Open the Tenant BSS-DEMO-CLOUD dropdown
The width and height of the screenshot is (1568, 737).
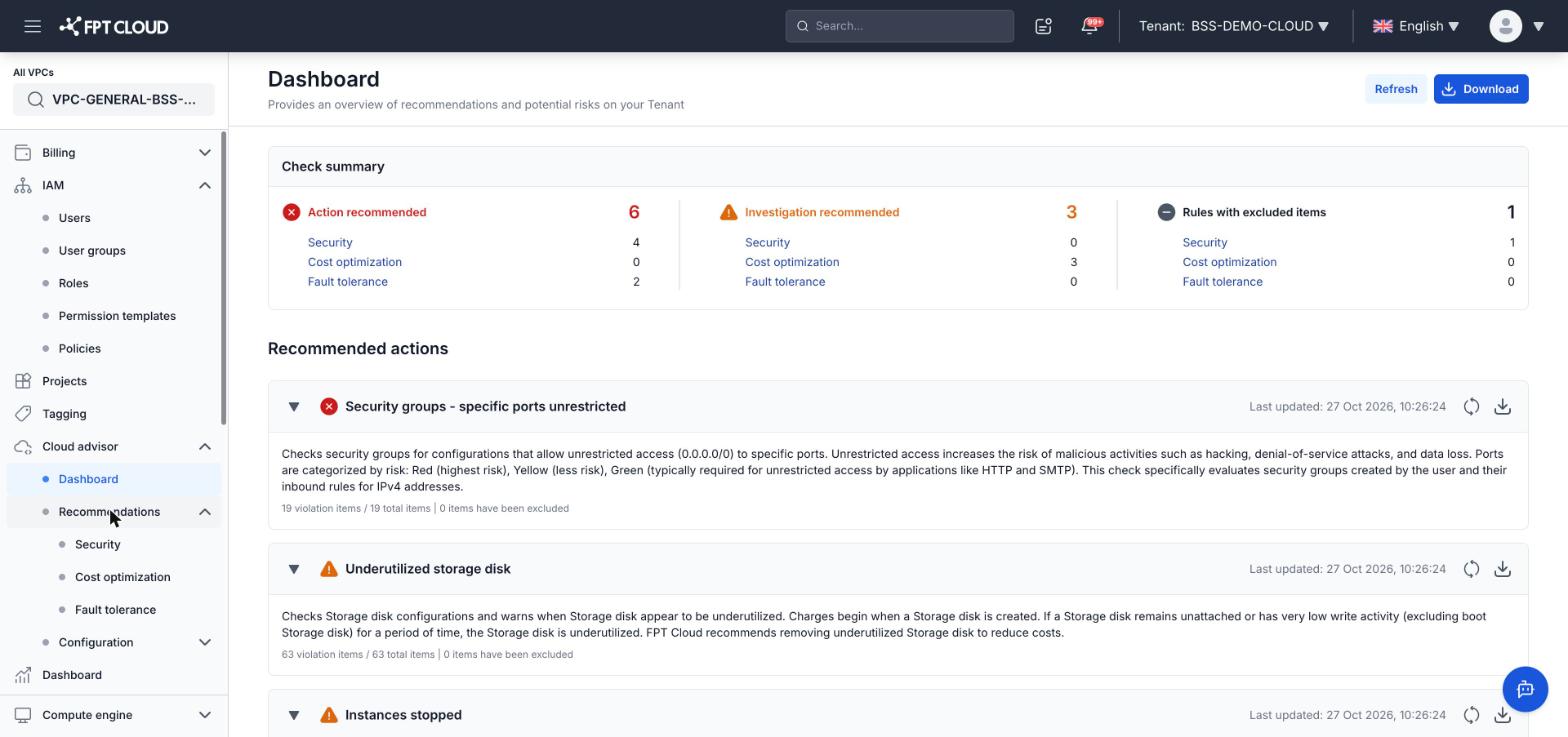pos(1234,26)
